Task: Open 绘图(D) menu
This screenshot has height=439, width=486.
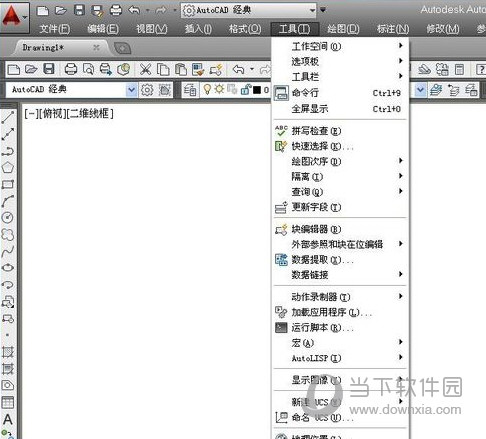Action: point(343,29)
